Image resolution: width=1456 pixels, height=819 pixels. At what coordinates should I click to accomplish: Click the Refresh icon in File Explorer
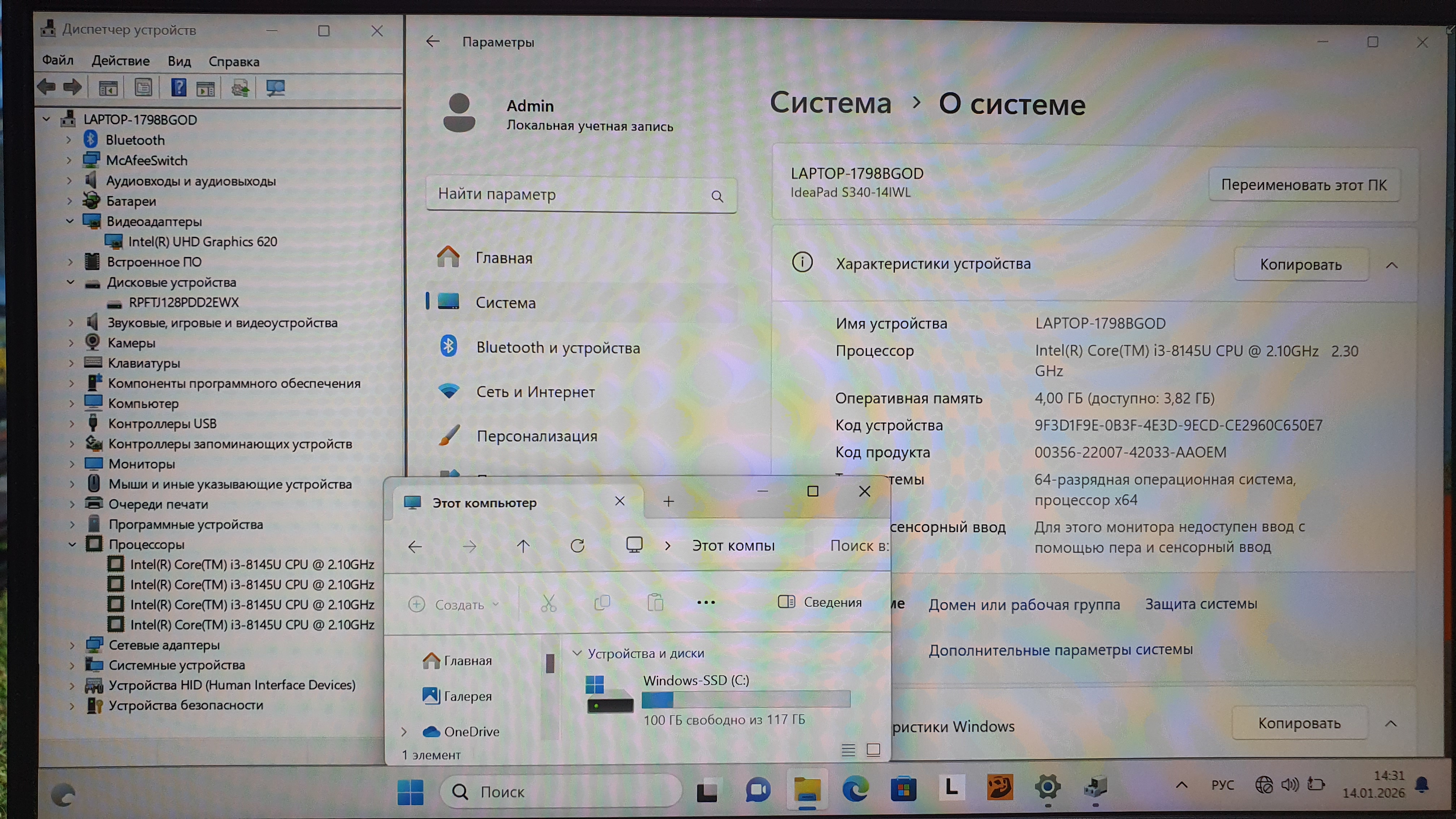click(577, 546)
